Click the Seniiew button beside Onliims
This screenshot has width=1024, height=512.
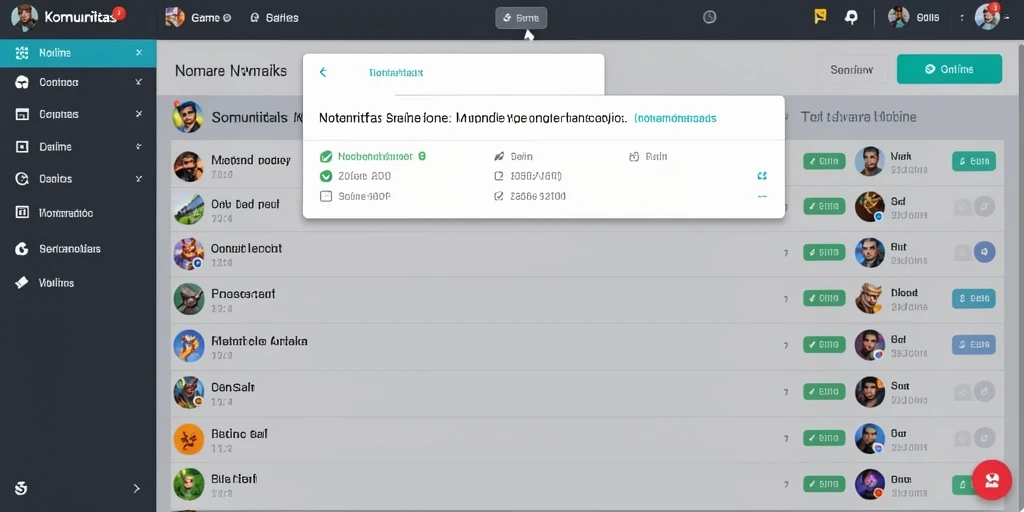852,69
